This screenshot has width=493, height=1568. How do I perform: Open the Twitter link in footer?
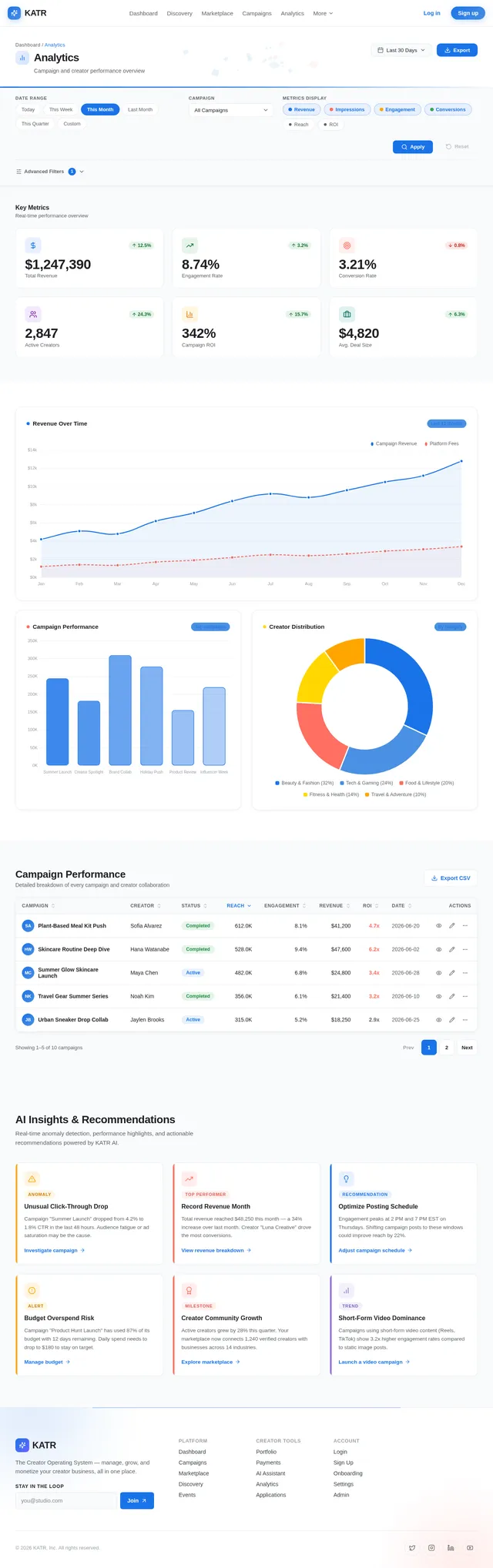tap(412, 1548)
